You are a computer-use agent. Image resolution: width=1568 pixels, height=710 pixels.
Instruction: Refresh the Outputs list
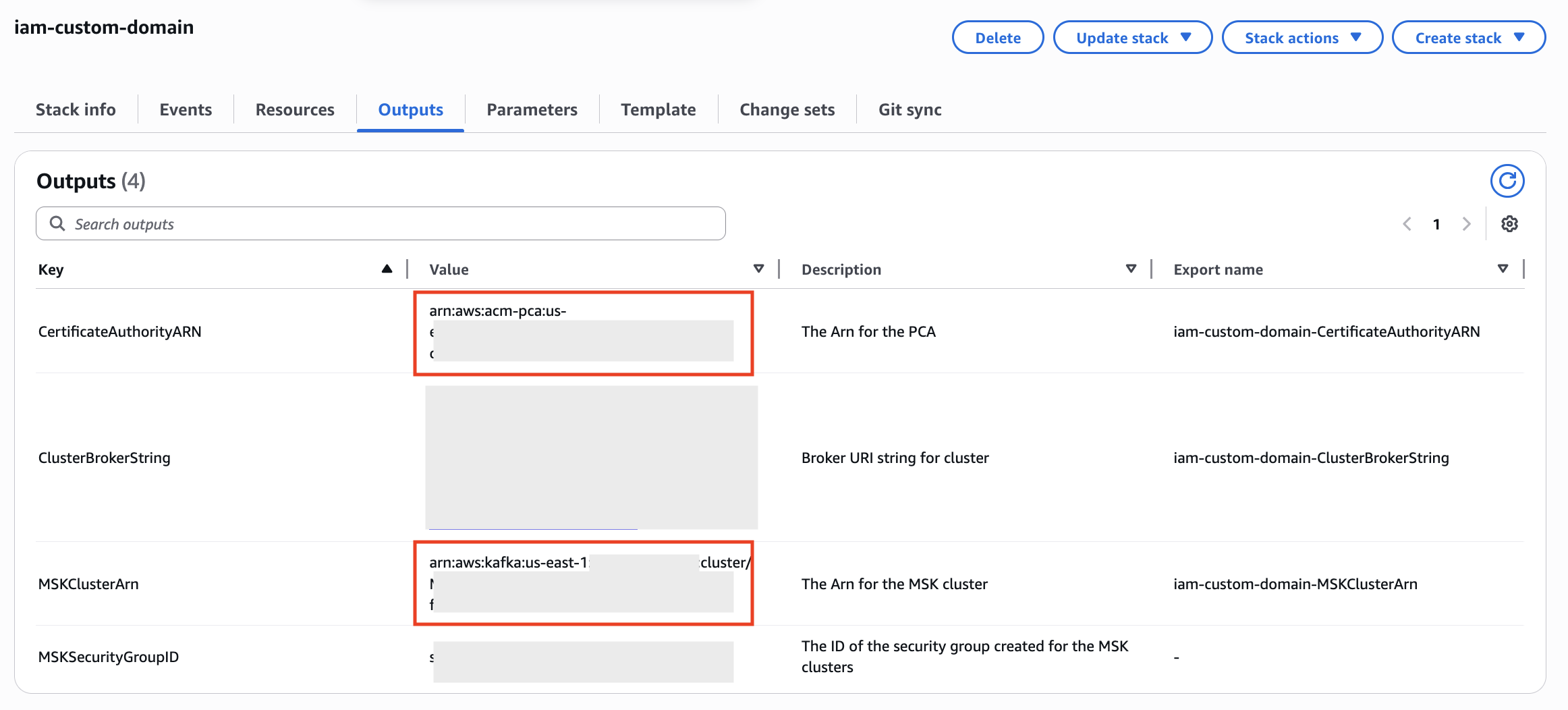1507,181
